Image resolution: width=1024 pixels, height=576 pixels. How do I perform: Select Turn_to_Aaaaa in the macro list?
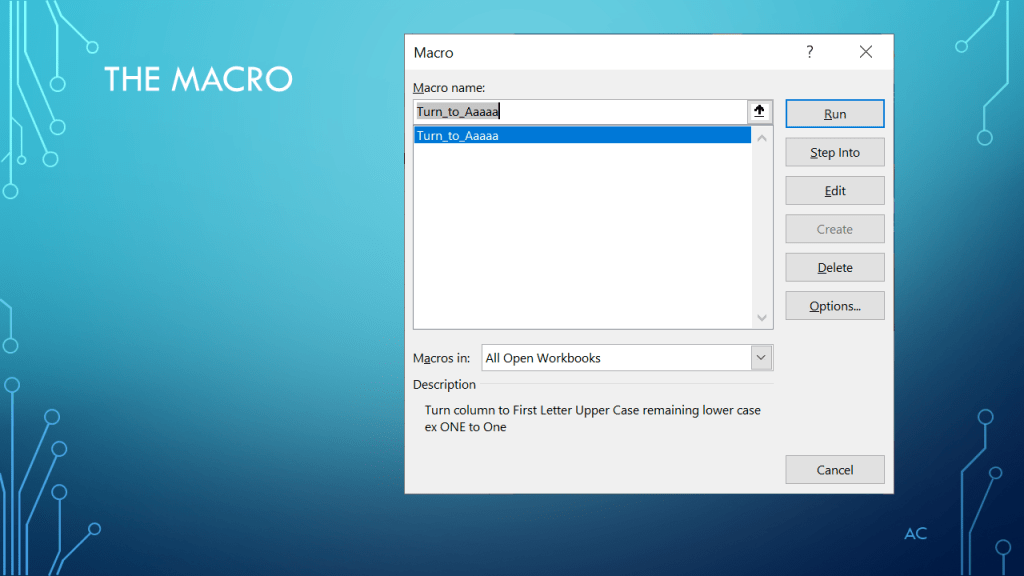(x=458, y=136)
